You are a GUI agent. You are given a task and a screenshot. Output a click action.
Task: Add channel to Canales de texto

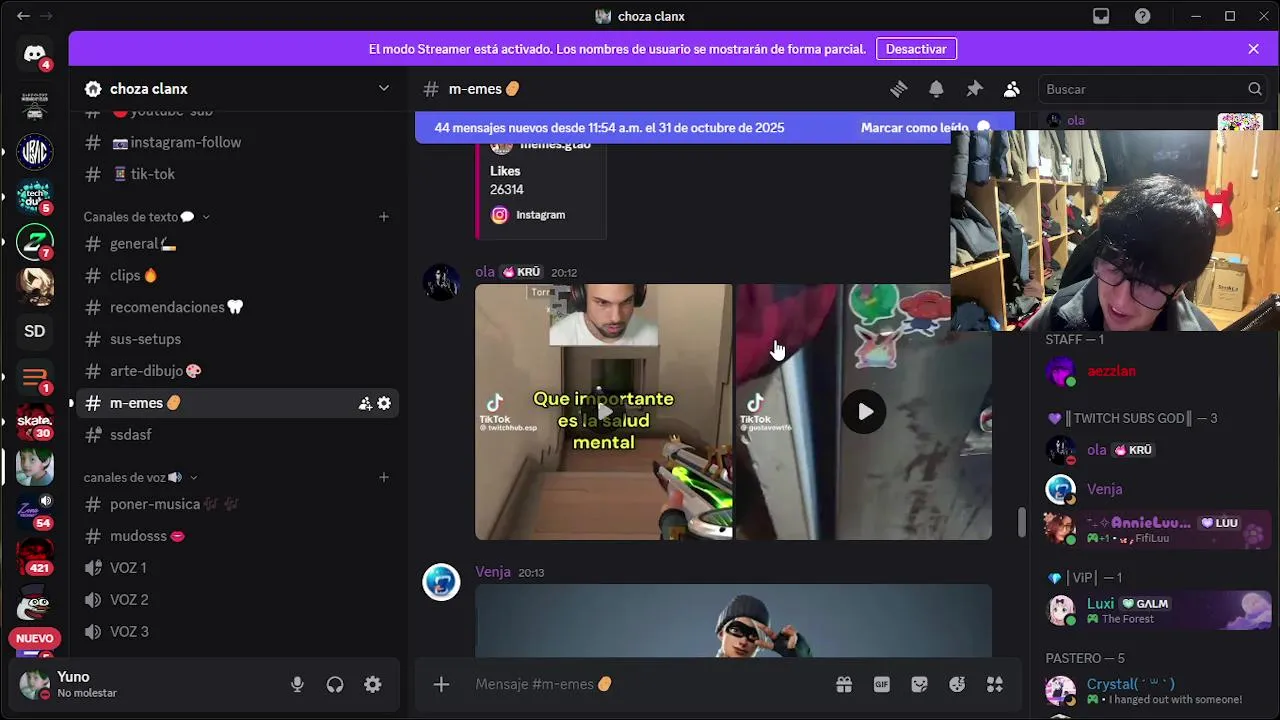(x=383, y=217)
